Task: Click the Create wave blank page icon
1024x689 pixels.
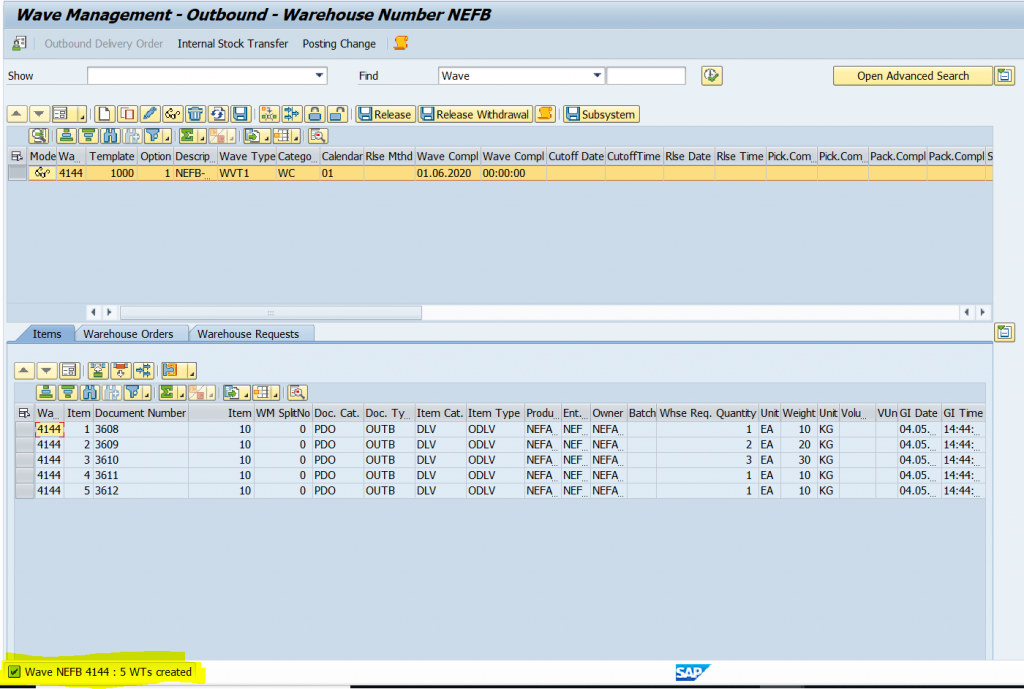Action: point(104,114)
